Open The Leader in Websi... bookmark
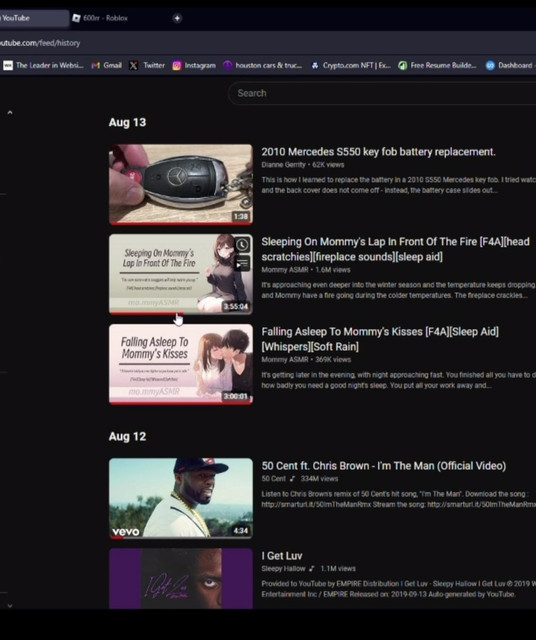 pyautogui.click(x=43, y=65)
